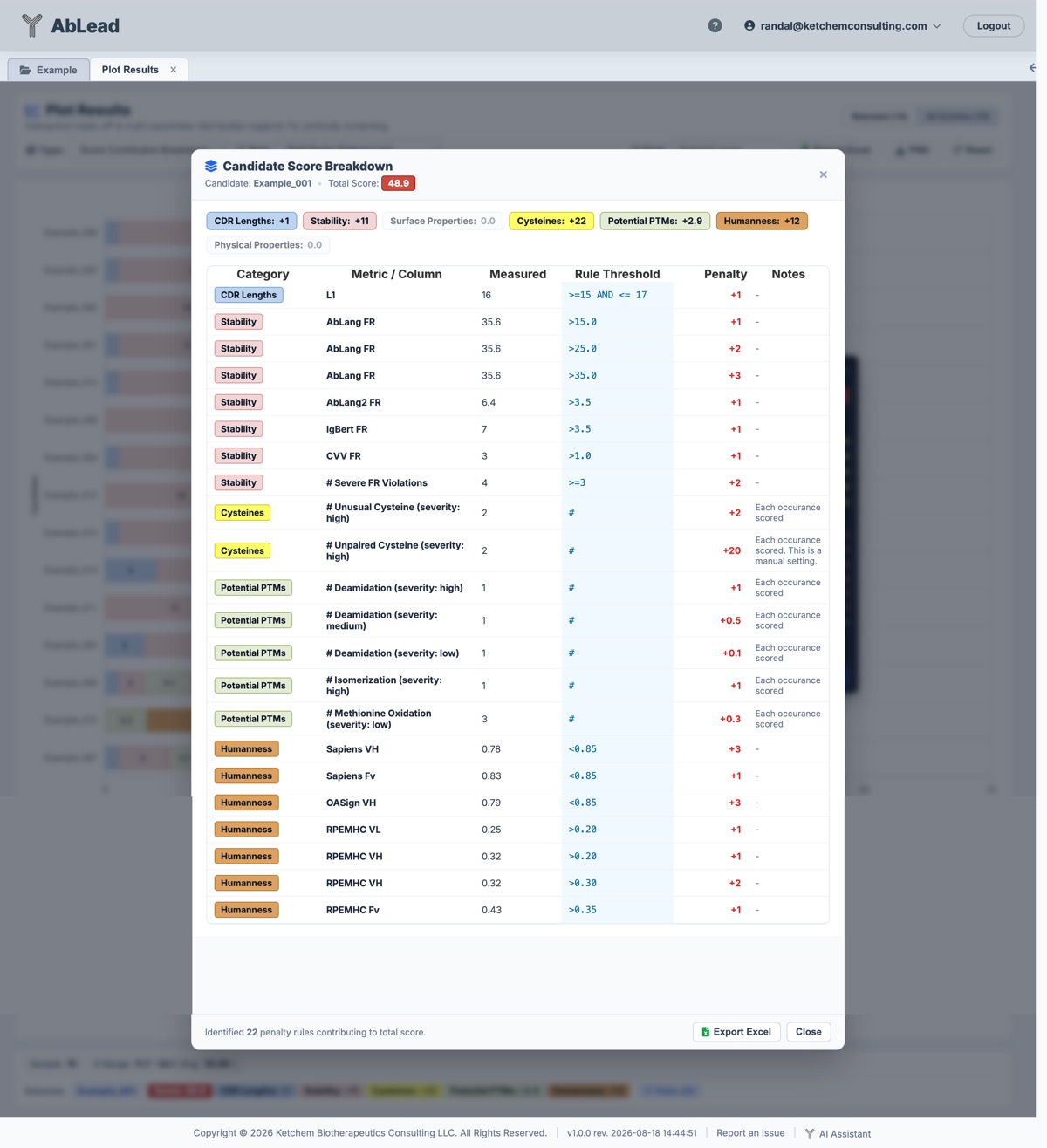Click the Humanness tag in Sapiens VH row
Screen dimensions: 1047x1148
pos(246,749)
